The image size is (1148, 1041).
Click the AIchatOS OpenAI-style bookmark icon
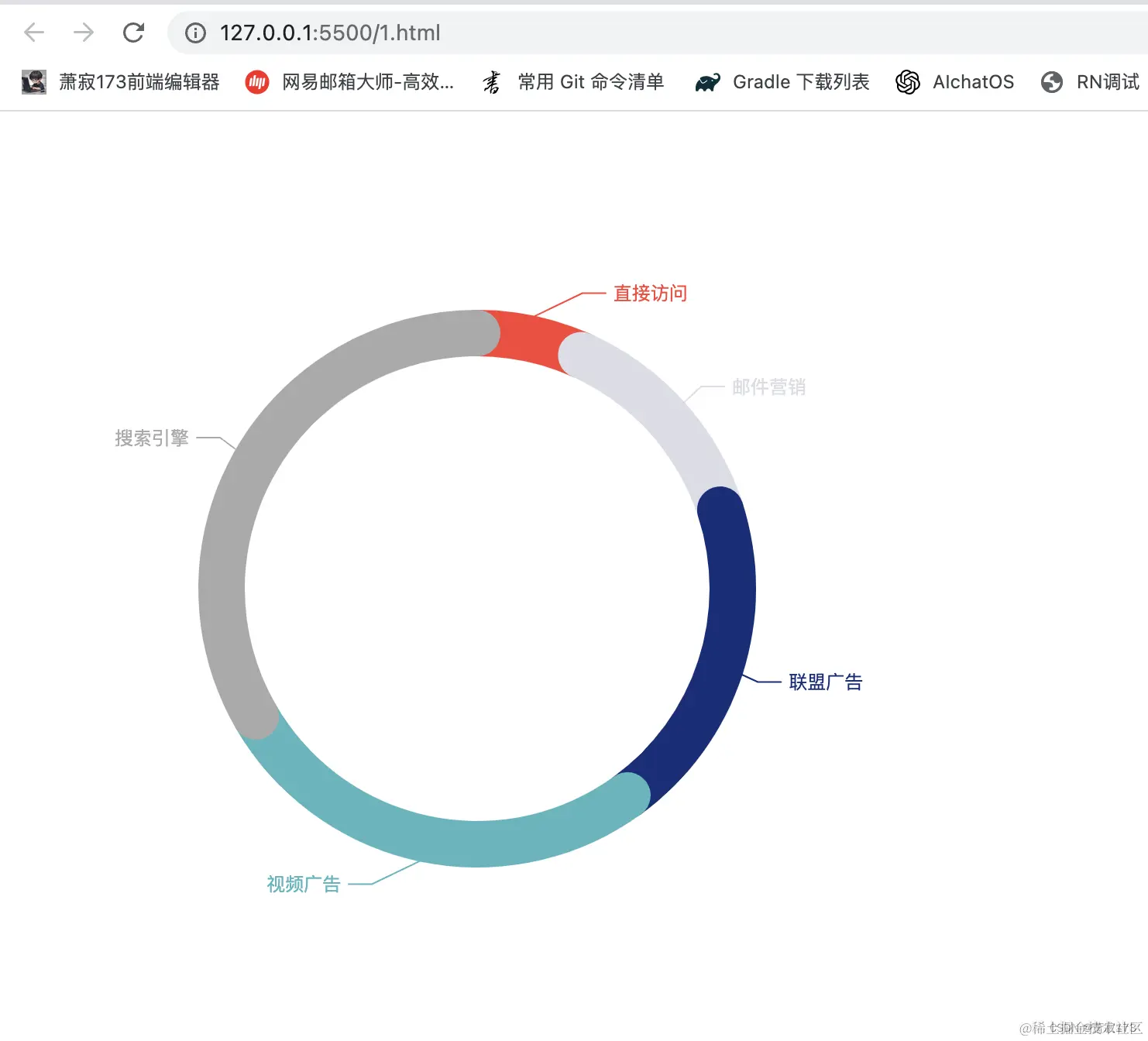tap(907, 81)
